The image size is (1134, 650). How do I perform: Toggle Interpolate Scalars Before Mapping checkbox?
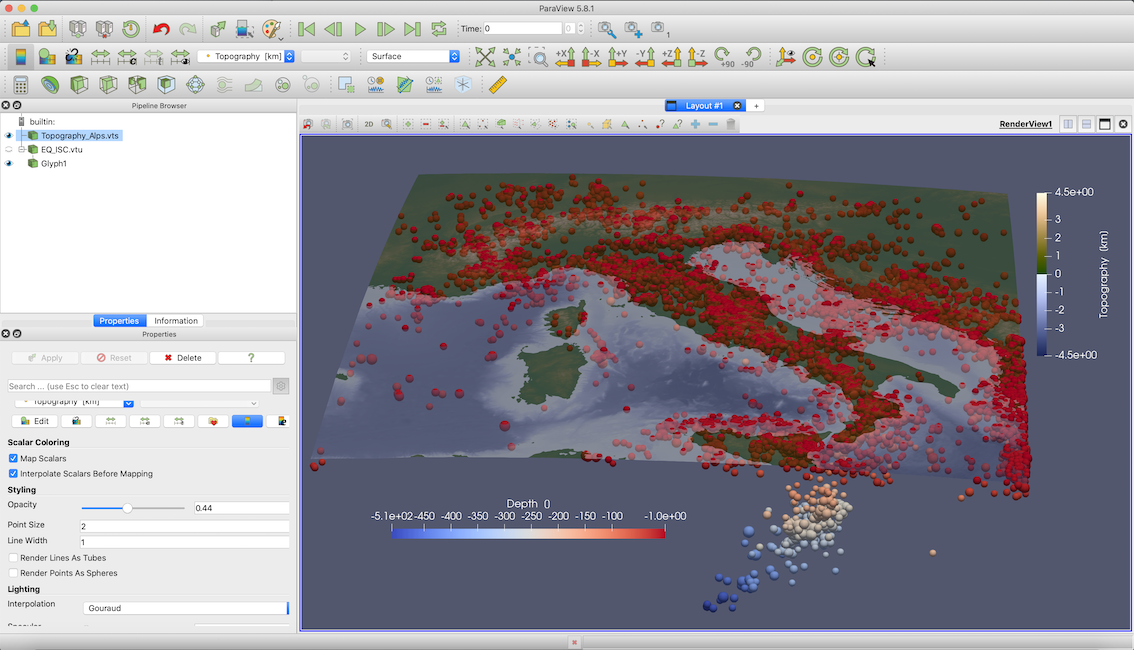[x=13, y=474]
